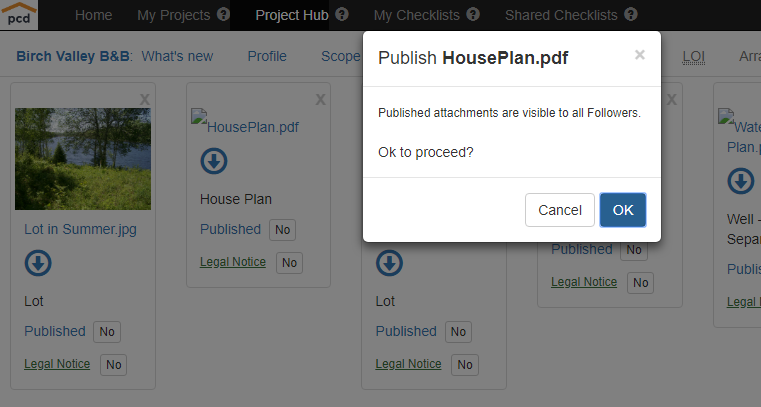Open the What's new tab
The image size is (761, 407).
pos(177,56)
